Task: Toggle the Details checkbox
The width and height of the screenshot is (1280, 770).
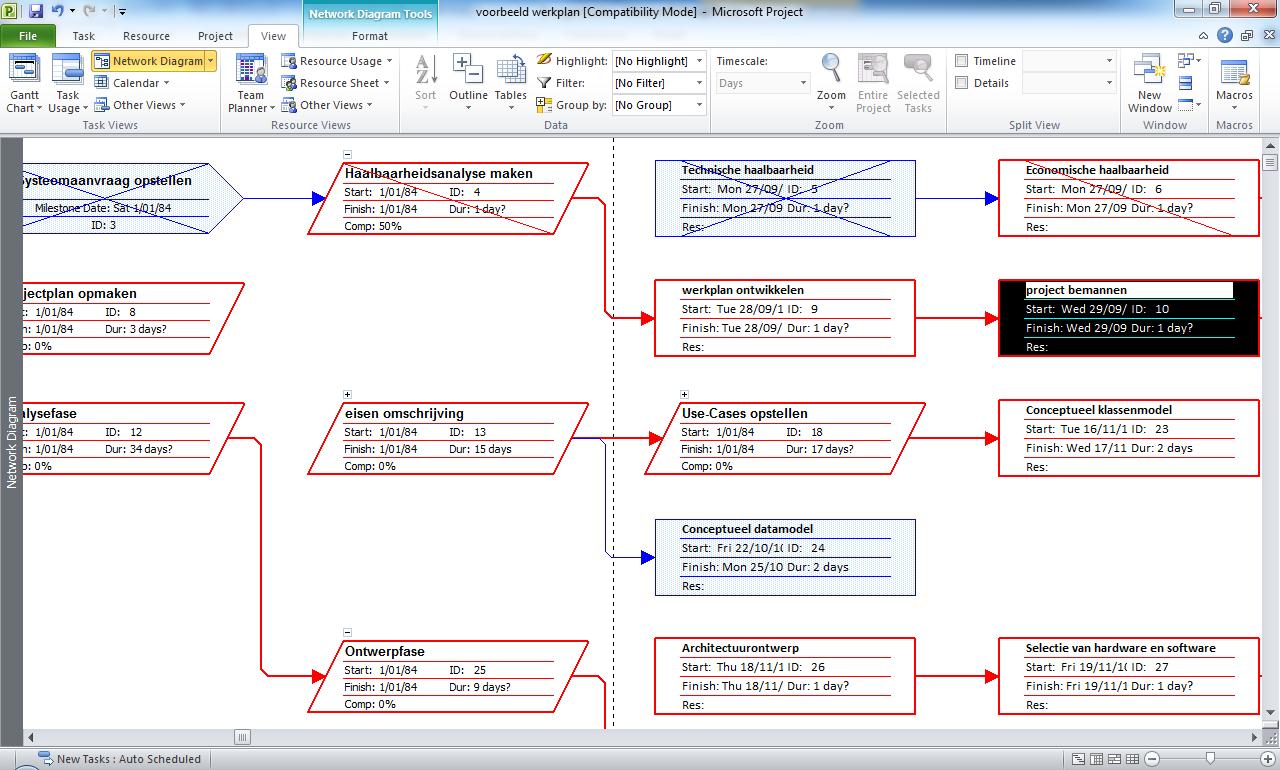Action: (962, 83)
